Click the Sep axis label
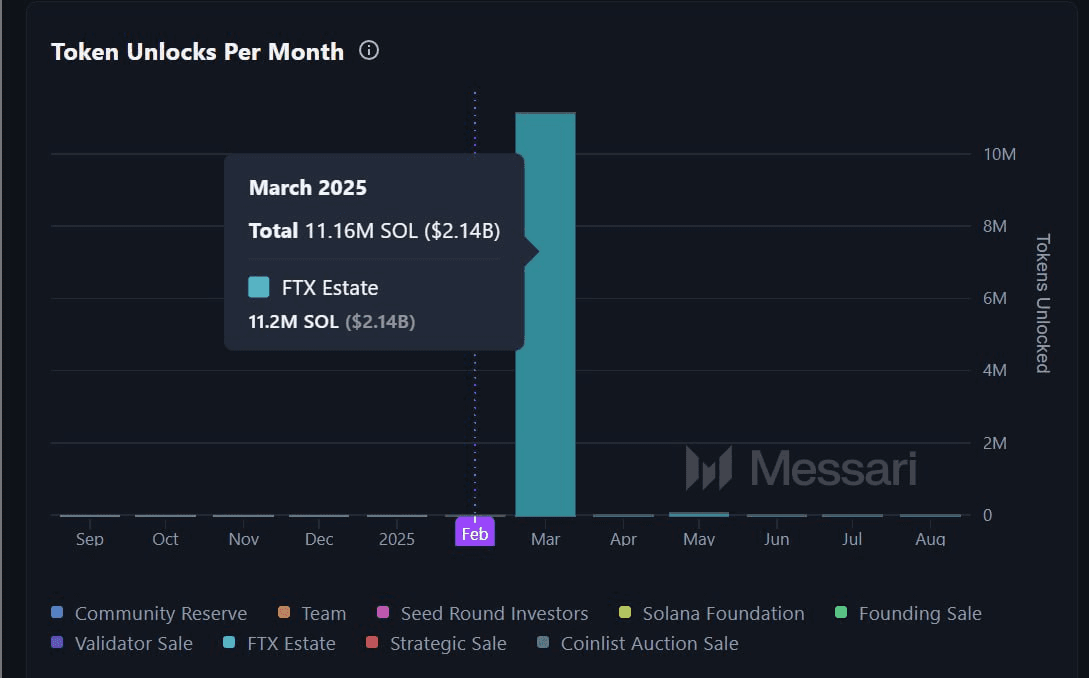The image size is (1089, 678). click(90, 539)
